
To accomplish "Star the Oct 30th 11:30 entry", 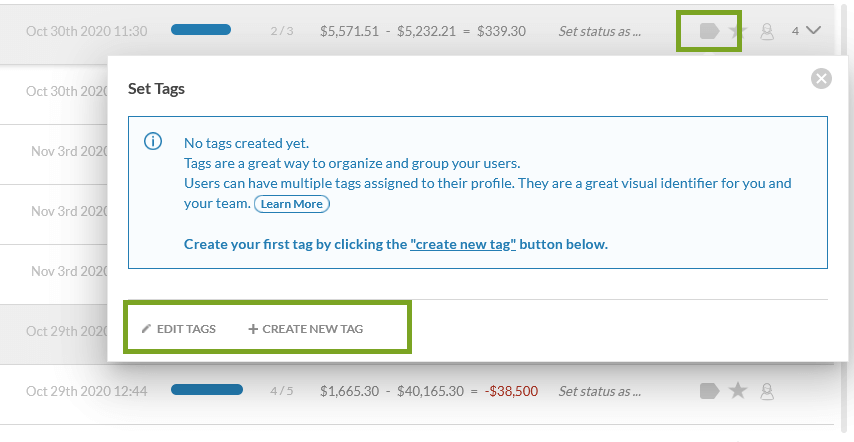I will tap(738, 31).
